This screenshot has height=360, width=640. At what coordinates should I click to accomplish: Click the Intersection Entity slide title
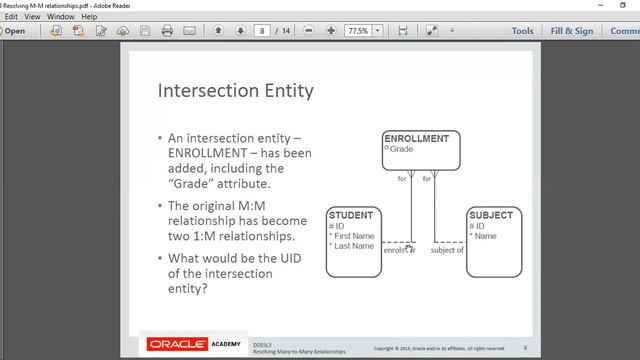click(x=236, y=91)
